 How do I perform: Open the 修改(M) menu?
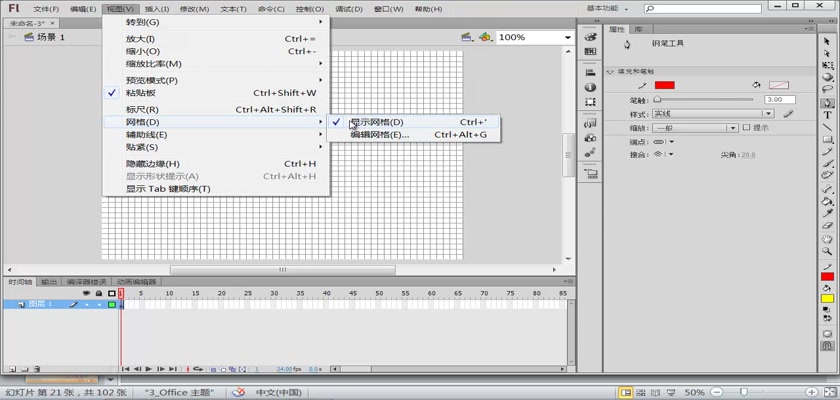click(x=194, y=9)
